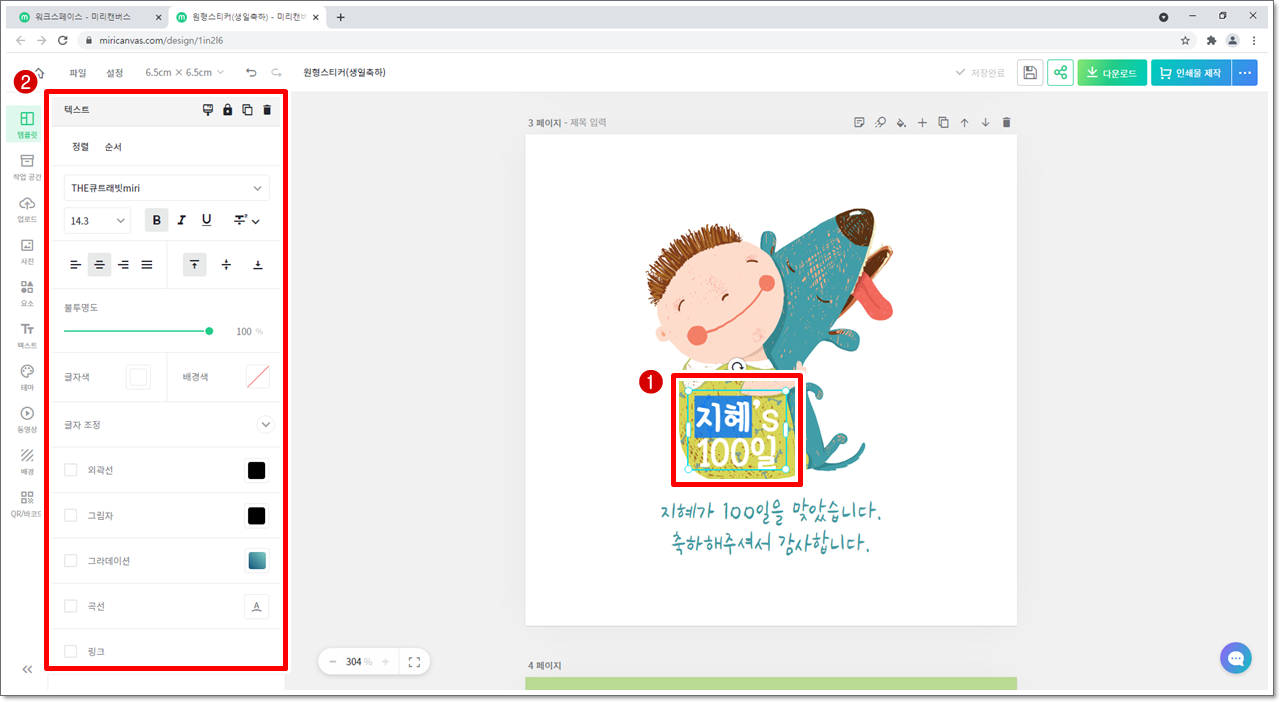Add a new page with plus icon
Image resolution: width=1280 pixels, height=702 pixels.
[923, 123]
